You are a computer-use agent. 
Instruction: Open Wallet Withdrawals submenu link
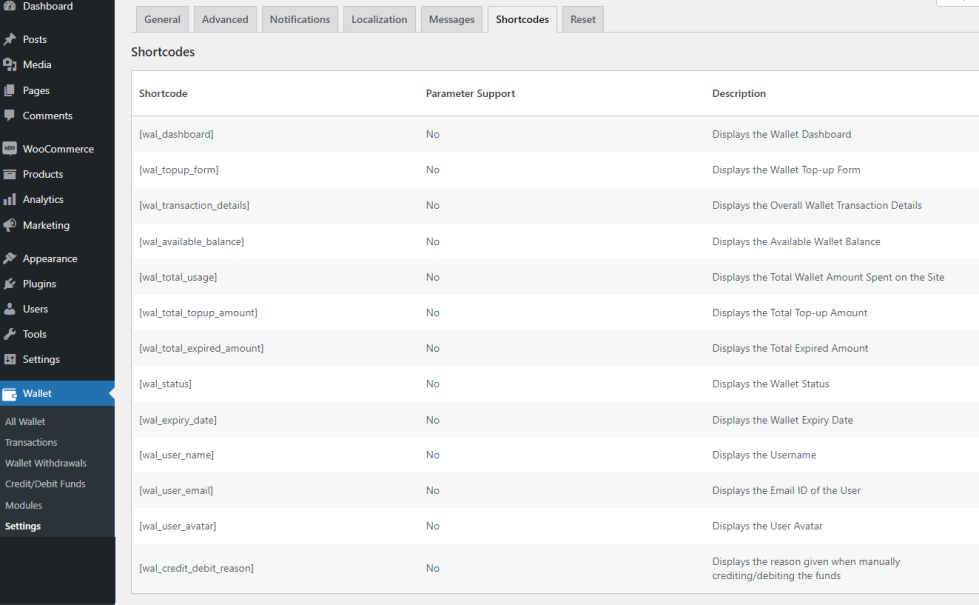[46, 463]
